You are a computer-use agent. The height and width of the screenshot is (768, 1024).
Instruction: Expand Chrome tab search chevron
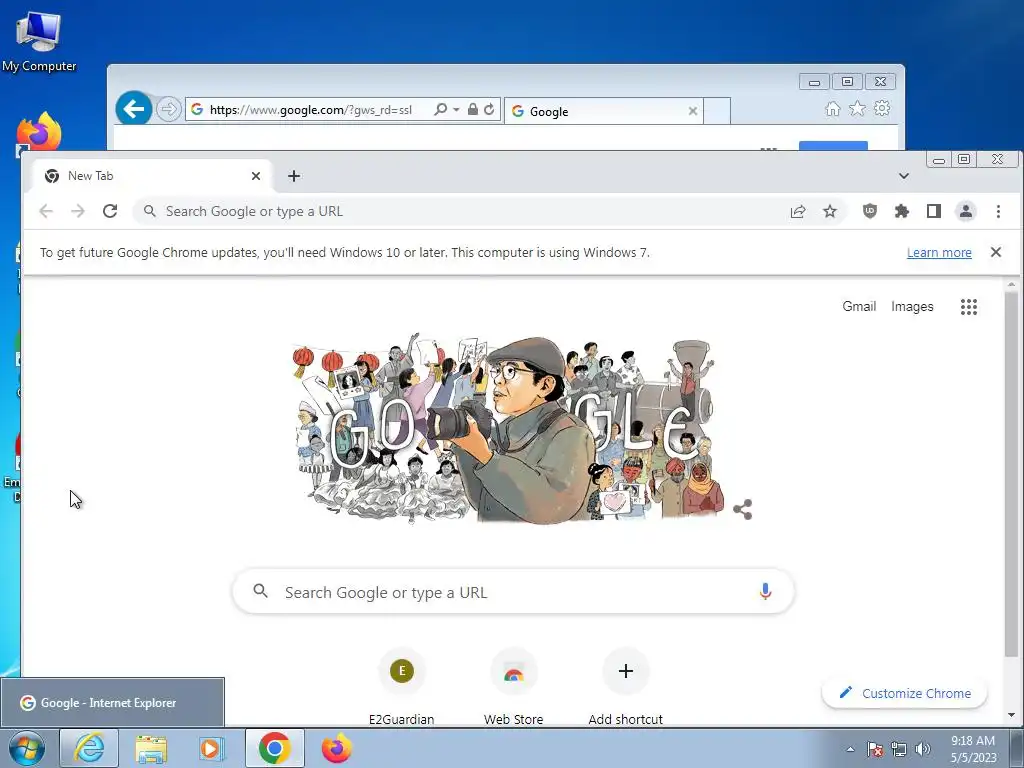click(904, 176)
